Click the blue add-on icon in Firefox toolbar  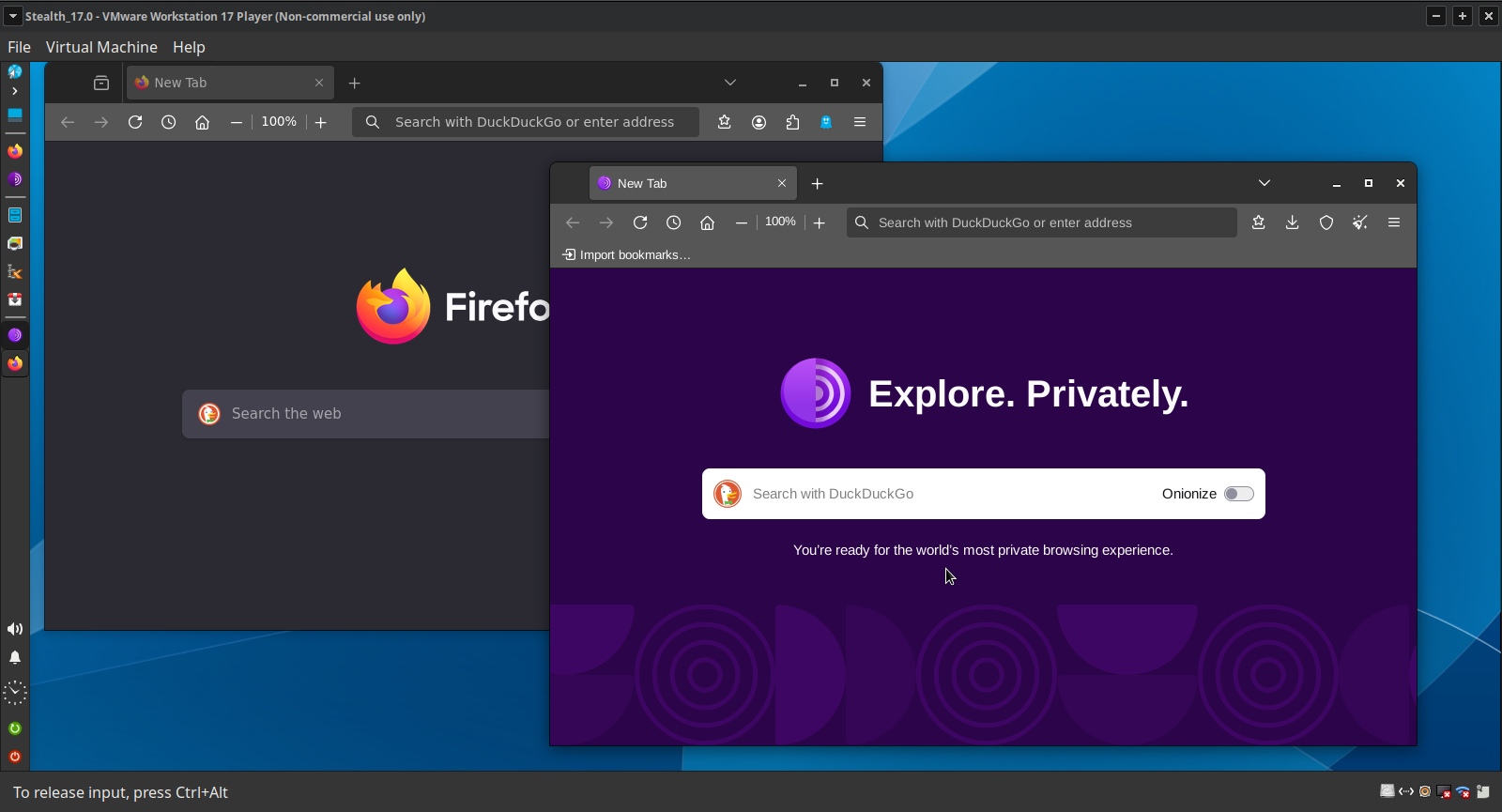click(x=826, y=122)
